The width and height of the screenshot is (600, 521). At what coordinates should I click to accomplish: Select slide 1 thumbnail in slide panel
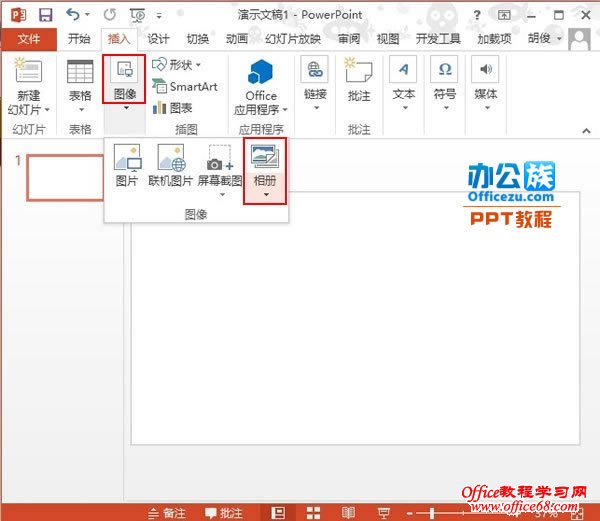pyautogui.click(x=65, y=178)
